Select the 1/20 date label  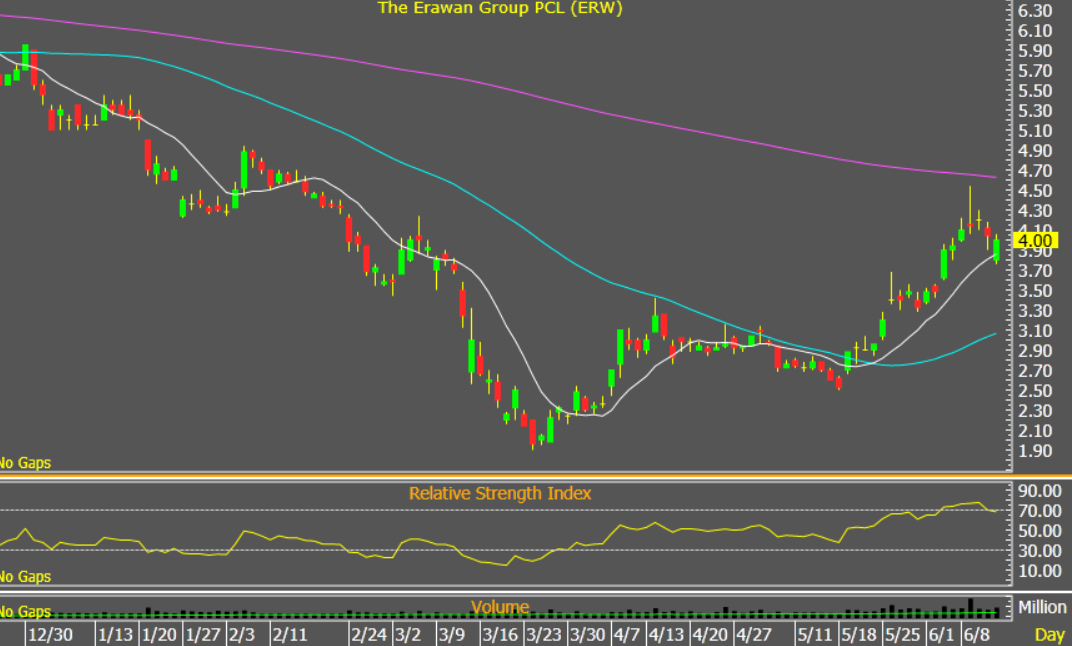159,634
